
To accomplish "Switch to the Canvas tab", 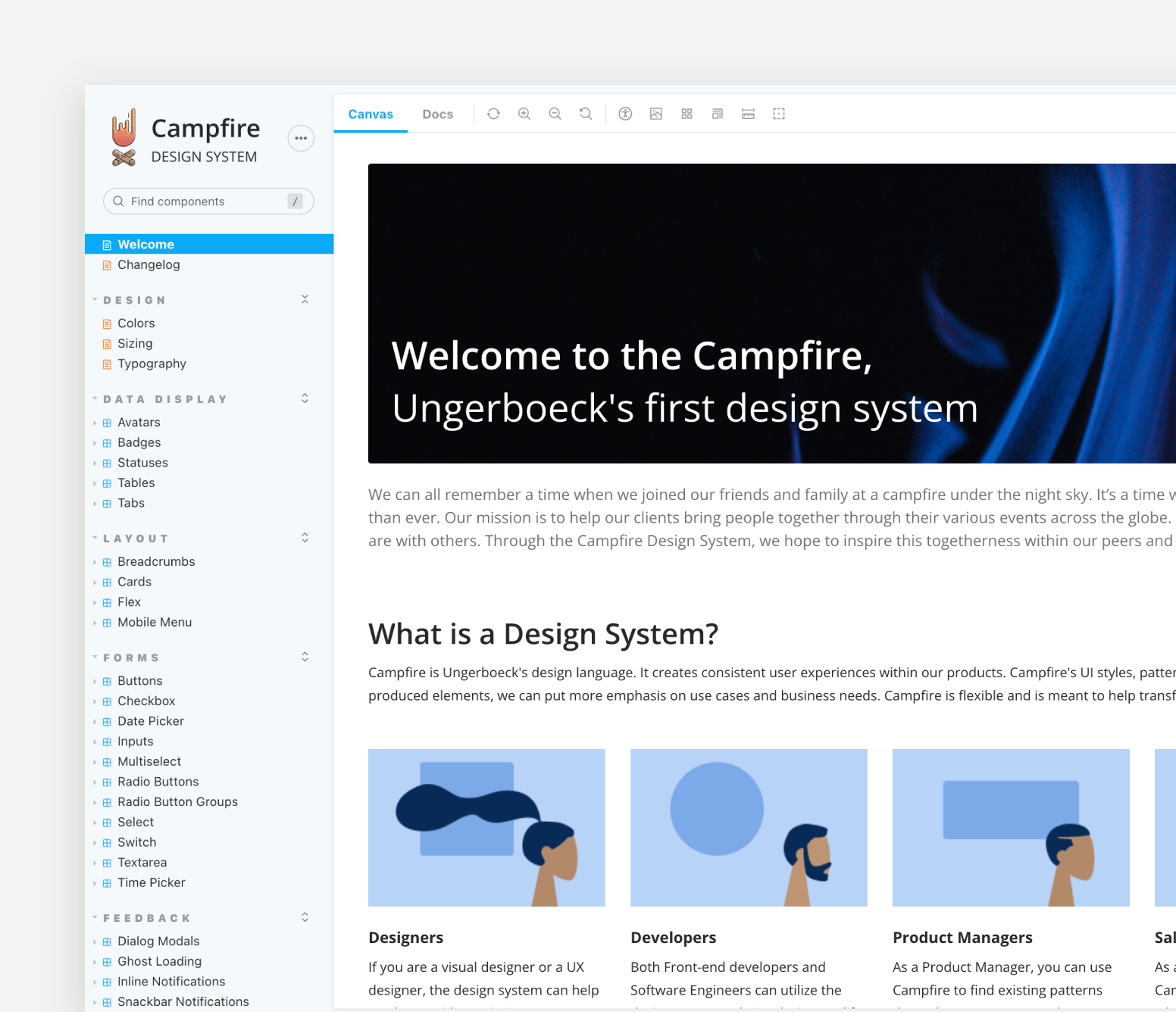I will (x=371, y=114).
